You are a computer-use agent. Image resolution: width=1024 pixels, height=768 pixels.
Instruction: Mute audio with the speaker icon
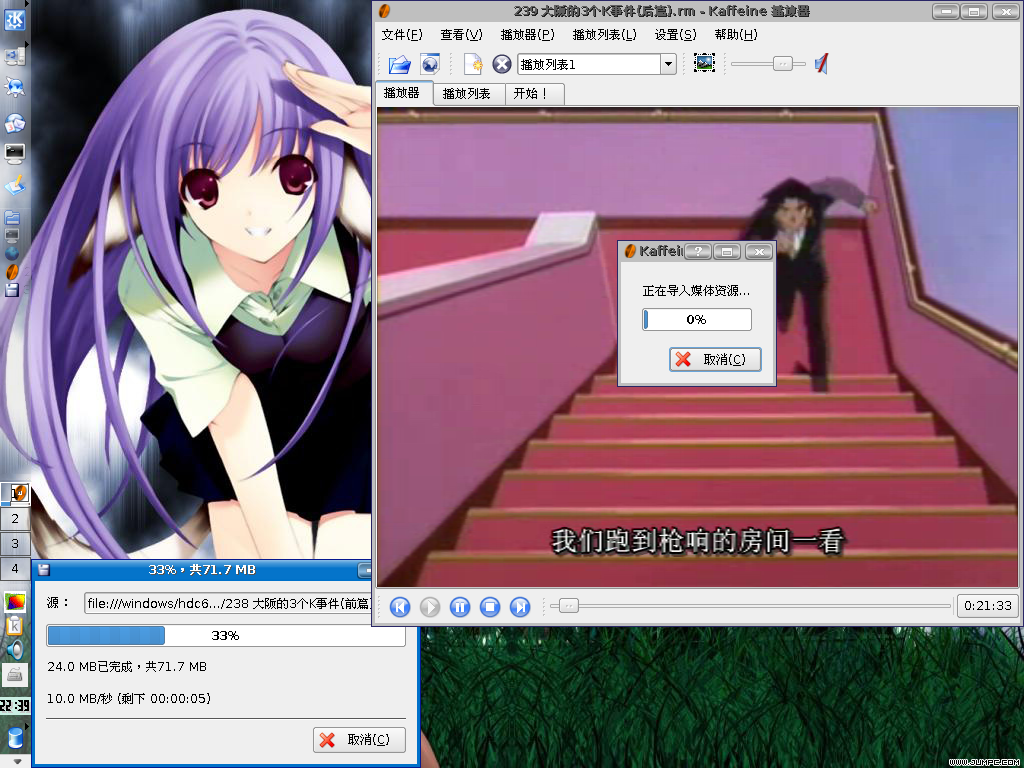pos(822,64)
